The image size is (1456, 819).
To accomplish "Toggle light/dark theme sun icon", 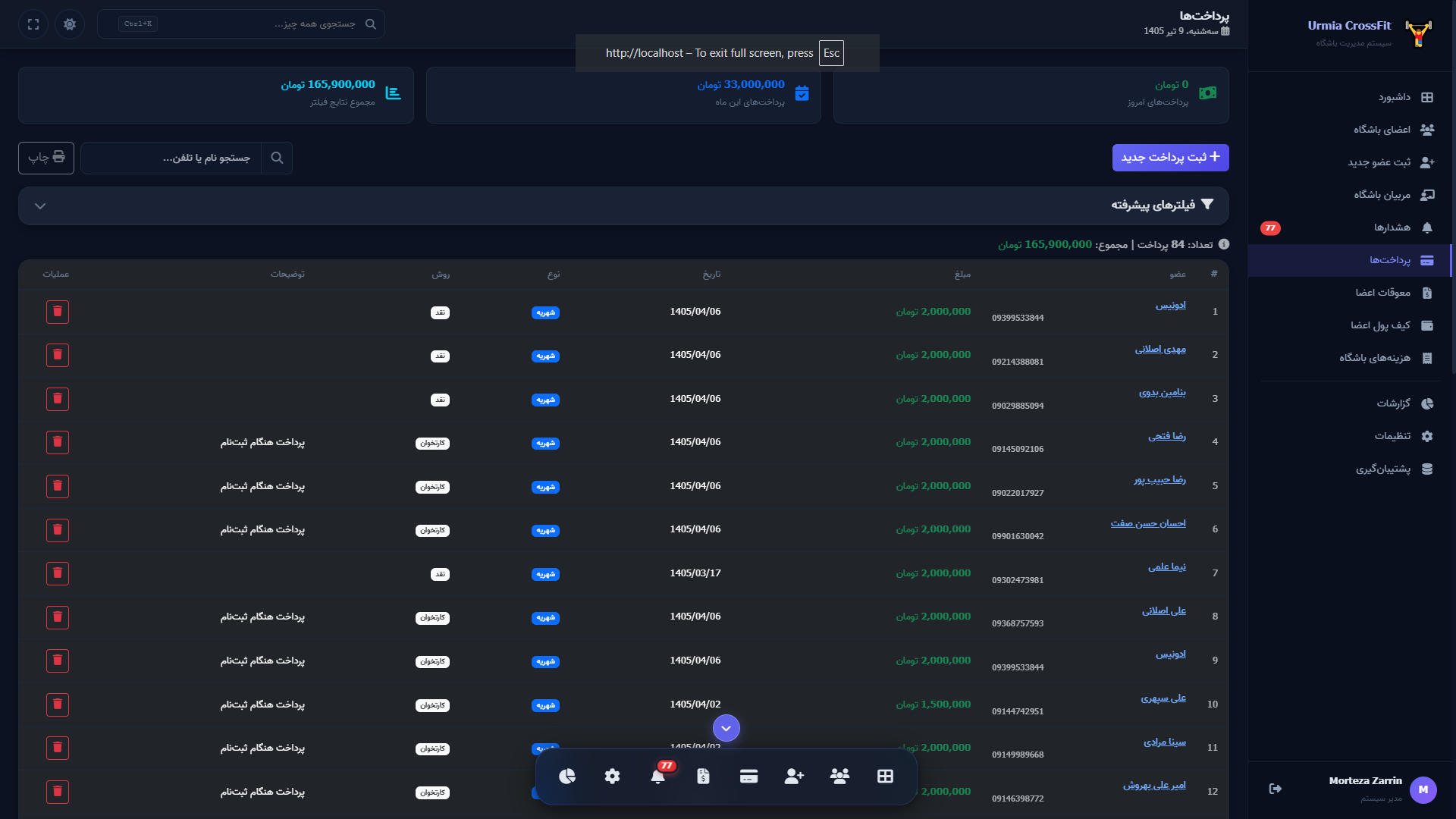I will pyautogui.click(x=70, y=24).
